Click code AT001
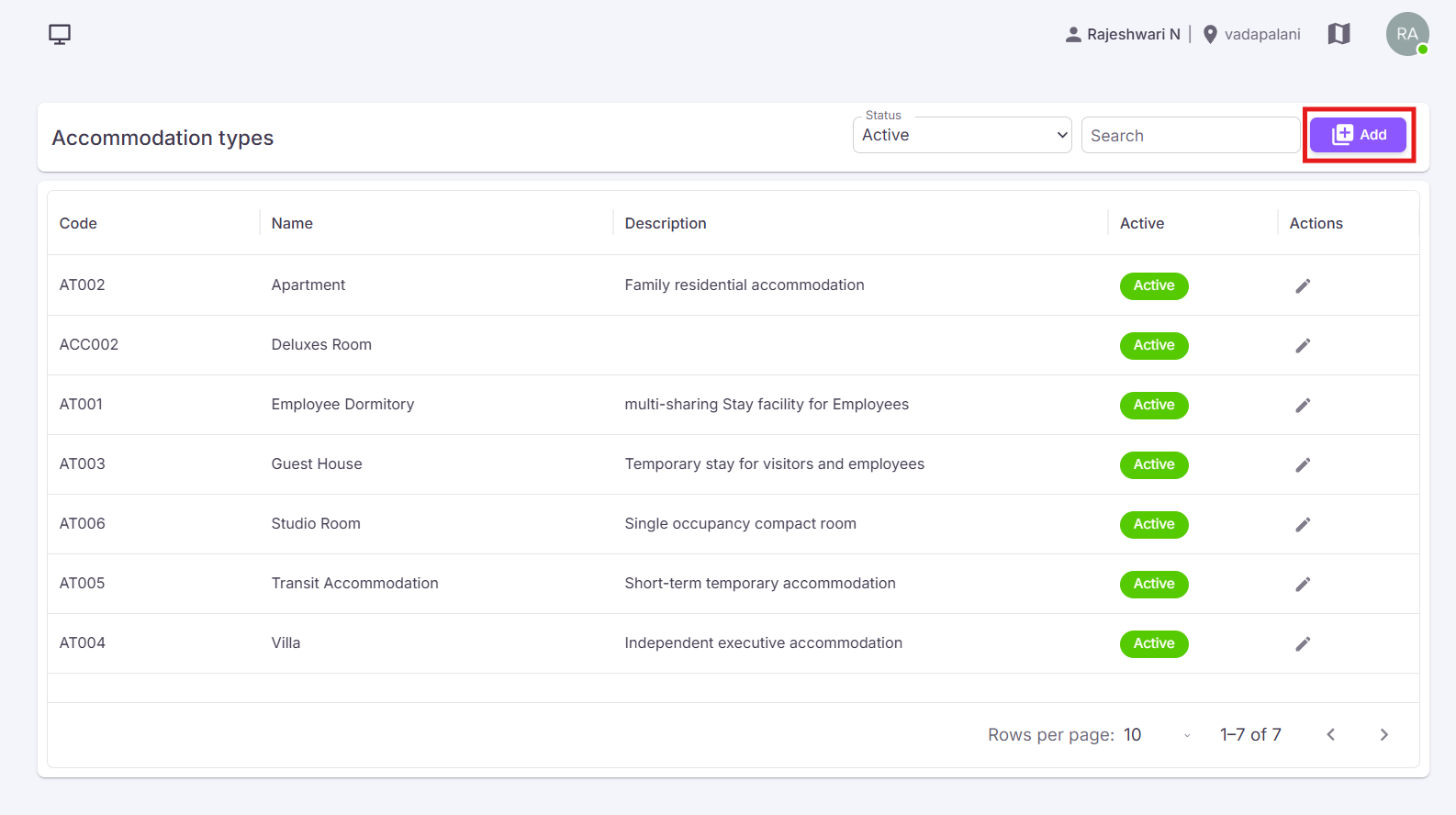The image size is (1456, 815). (81, 404)
